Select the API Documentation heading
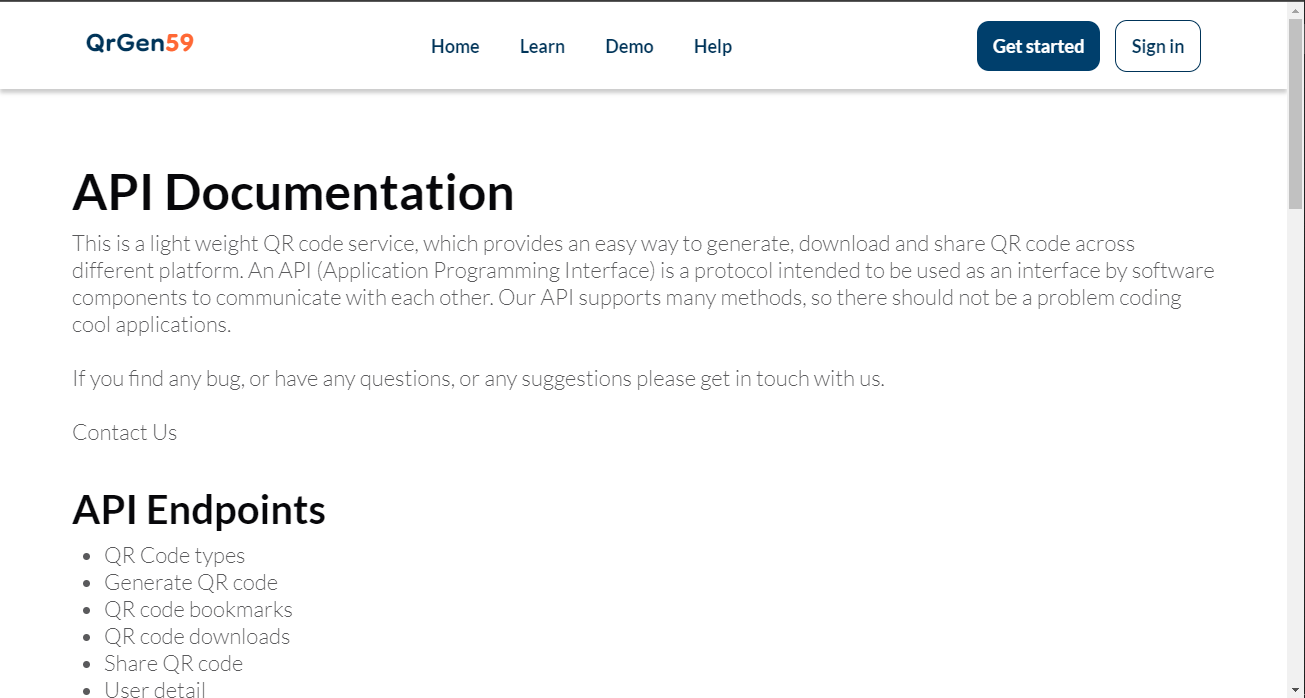1305x698 pixels. coord(293,192)
